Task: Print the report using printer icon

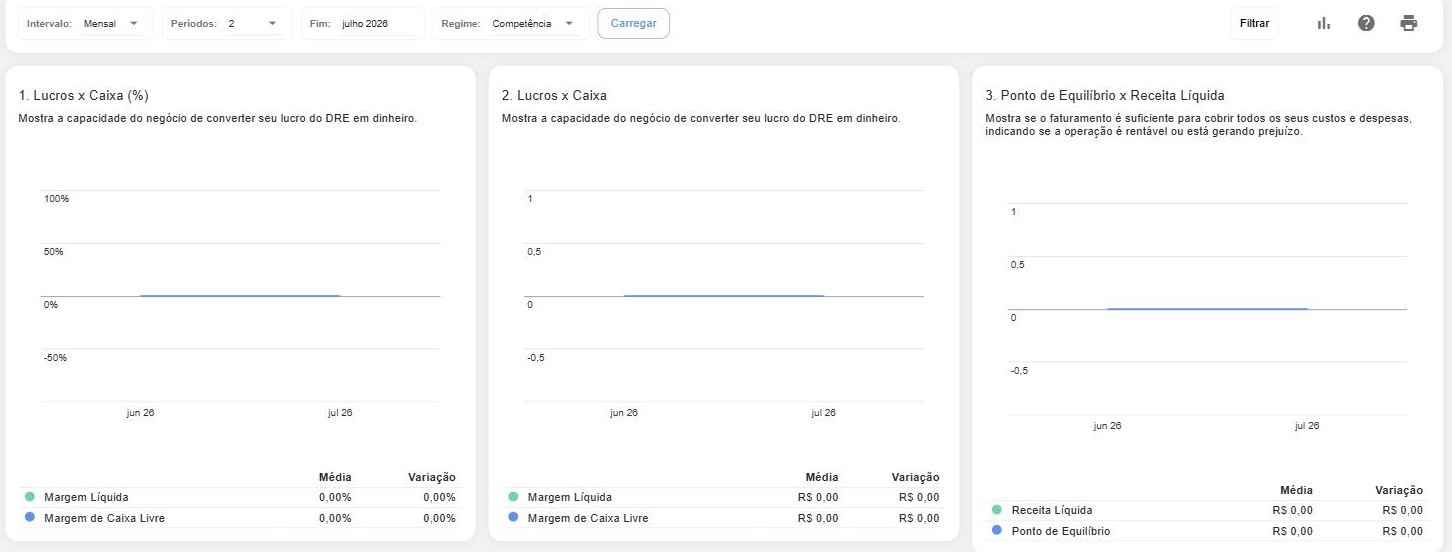Action: (1409, 23)
